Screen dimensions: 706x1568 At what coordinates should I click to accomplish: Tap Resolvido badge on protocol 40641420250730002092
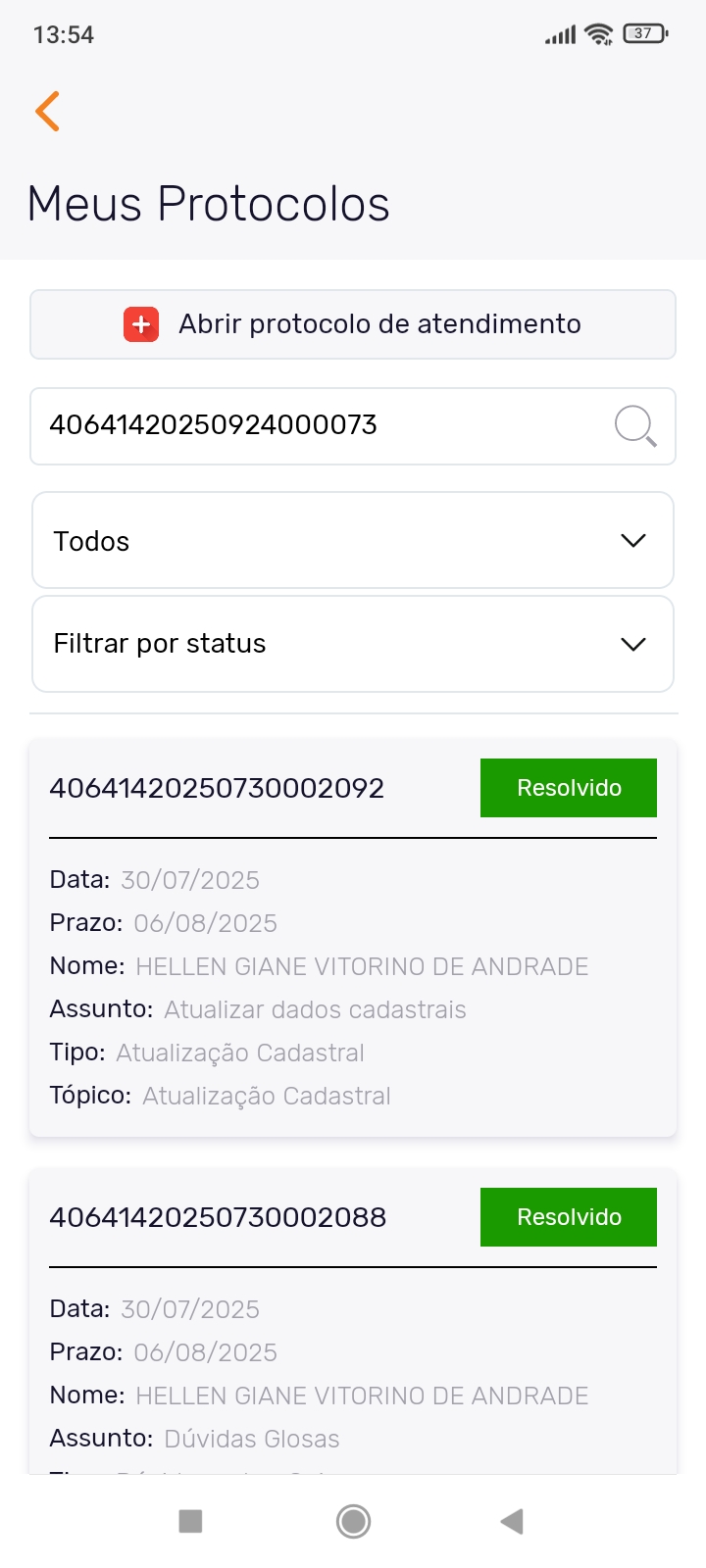point(569,788)
